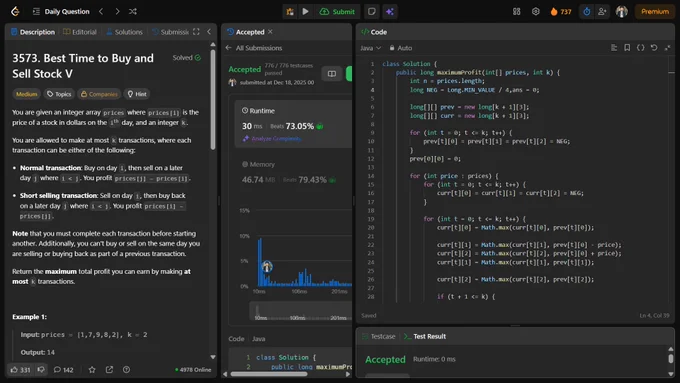The height and width of the screenshot is (383, 680).
Task: Expand the Companies tag
Action: coord(99,94)
